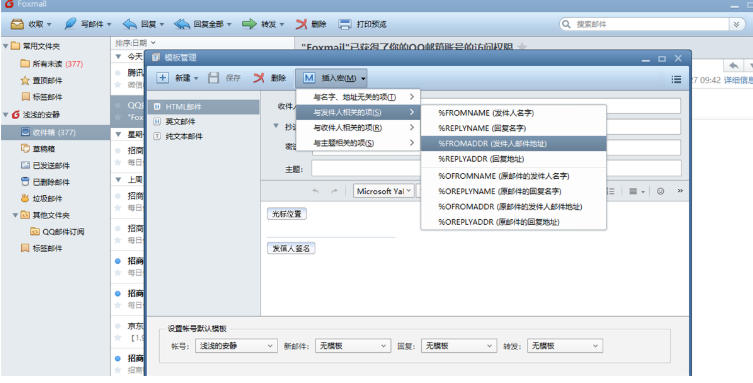Click the 详细信息 link in reading pane
Viewport: 753px width, 383px height.
[x=738, y=80]
